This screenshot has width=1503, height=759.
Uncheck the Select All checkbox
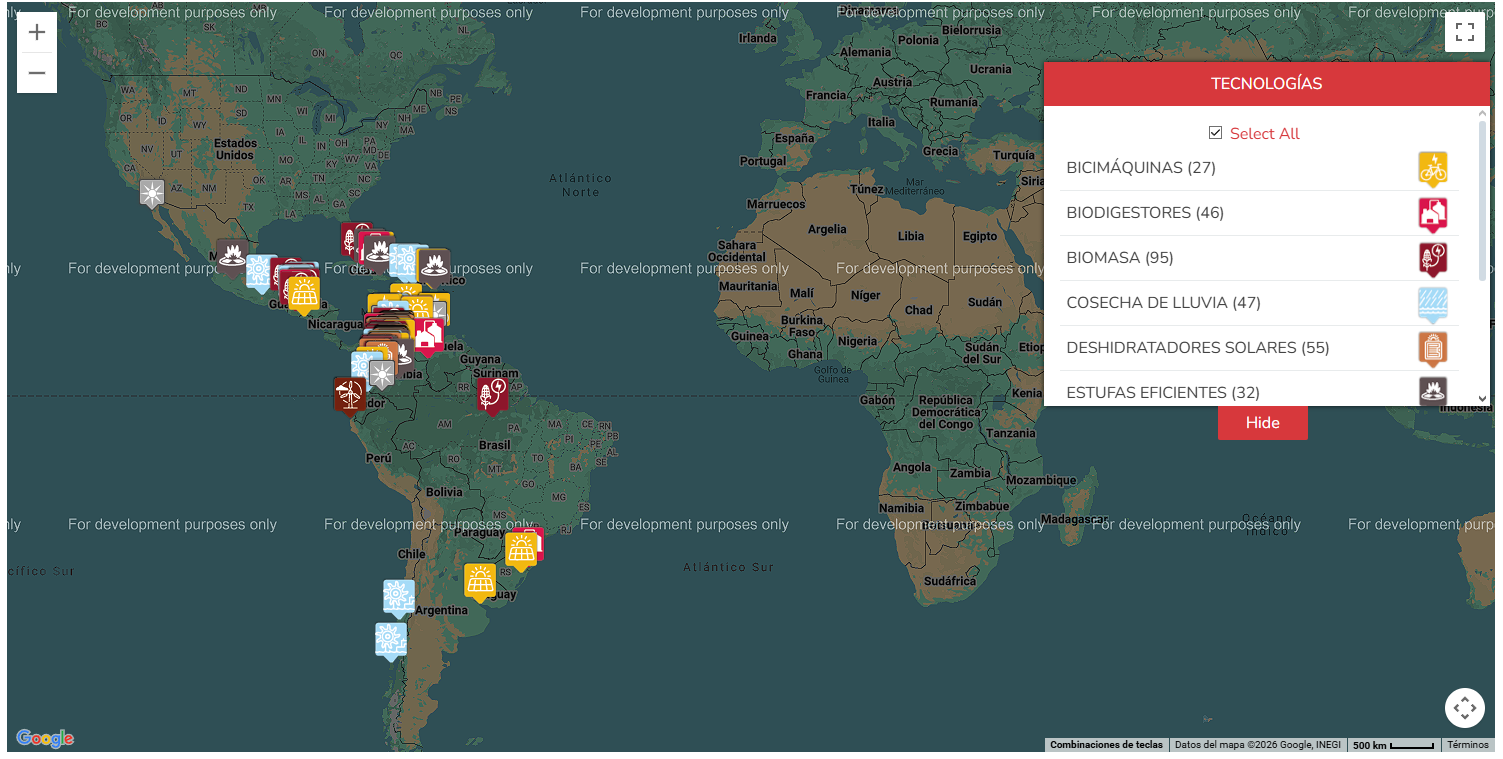(1216, 133)
